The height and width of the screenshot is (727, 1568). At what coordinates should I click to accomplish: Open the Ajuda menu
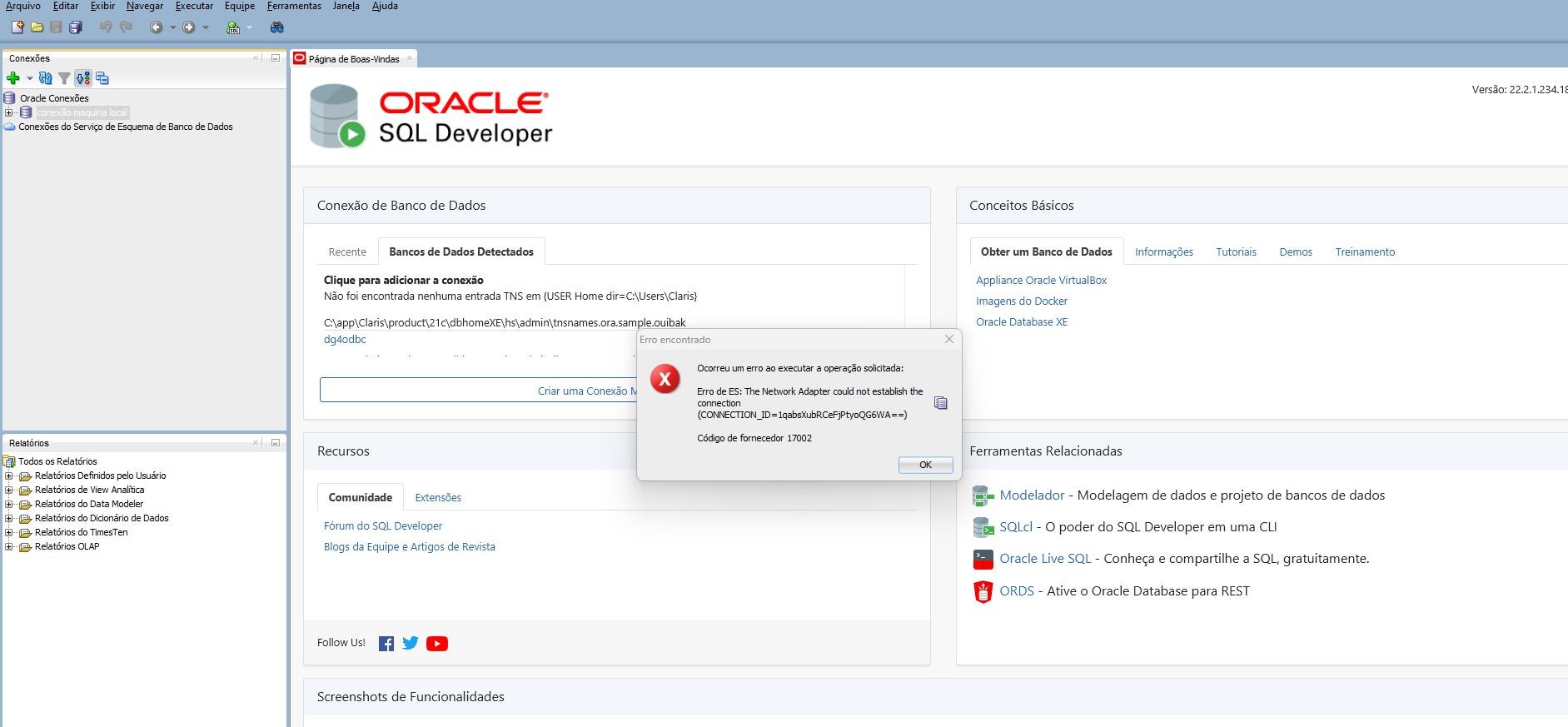pos(385,6)
